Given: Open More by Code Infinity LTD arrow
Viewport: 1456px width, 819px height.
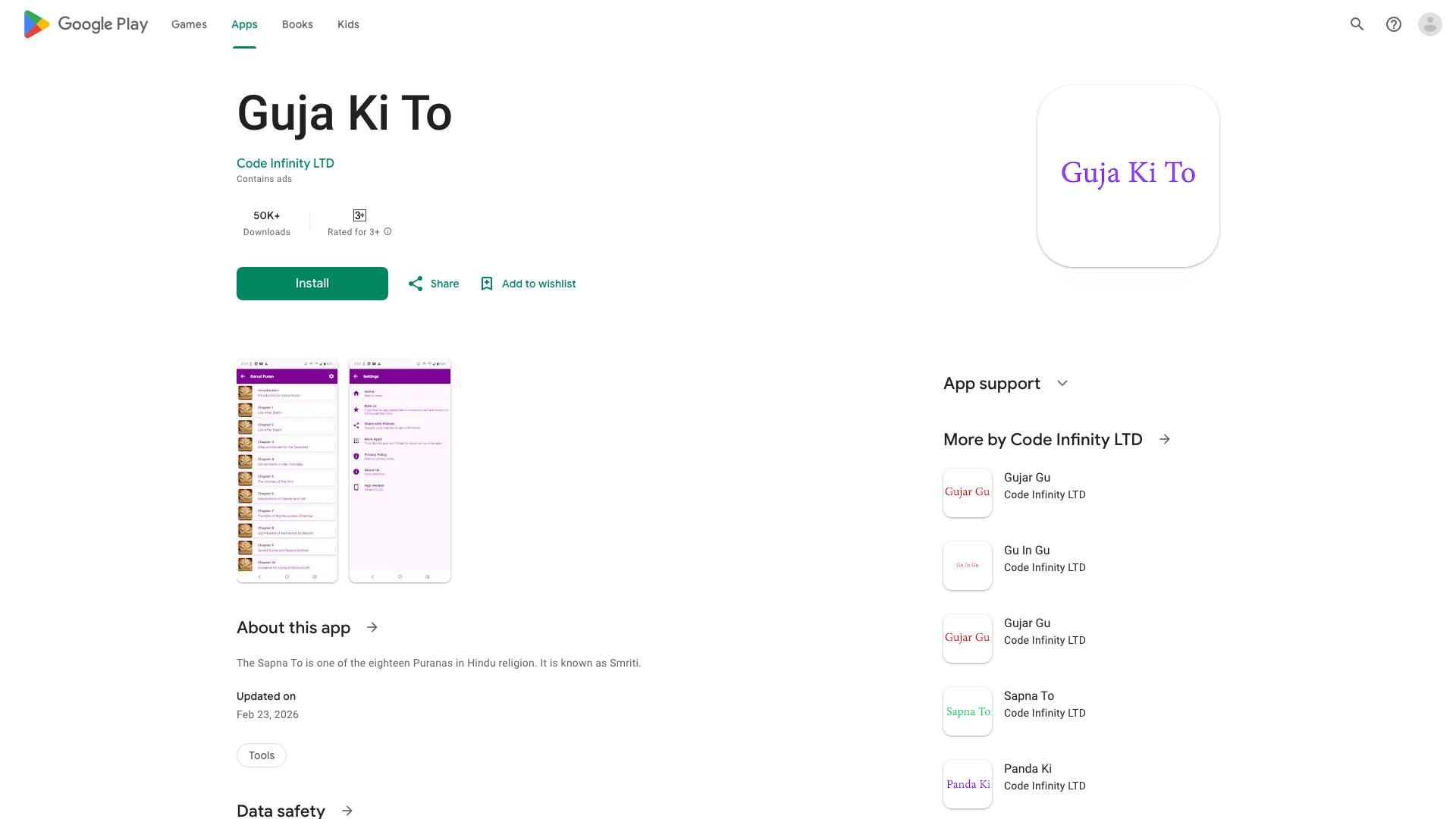Looking at the screenshot, I should 1165,440.
